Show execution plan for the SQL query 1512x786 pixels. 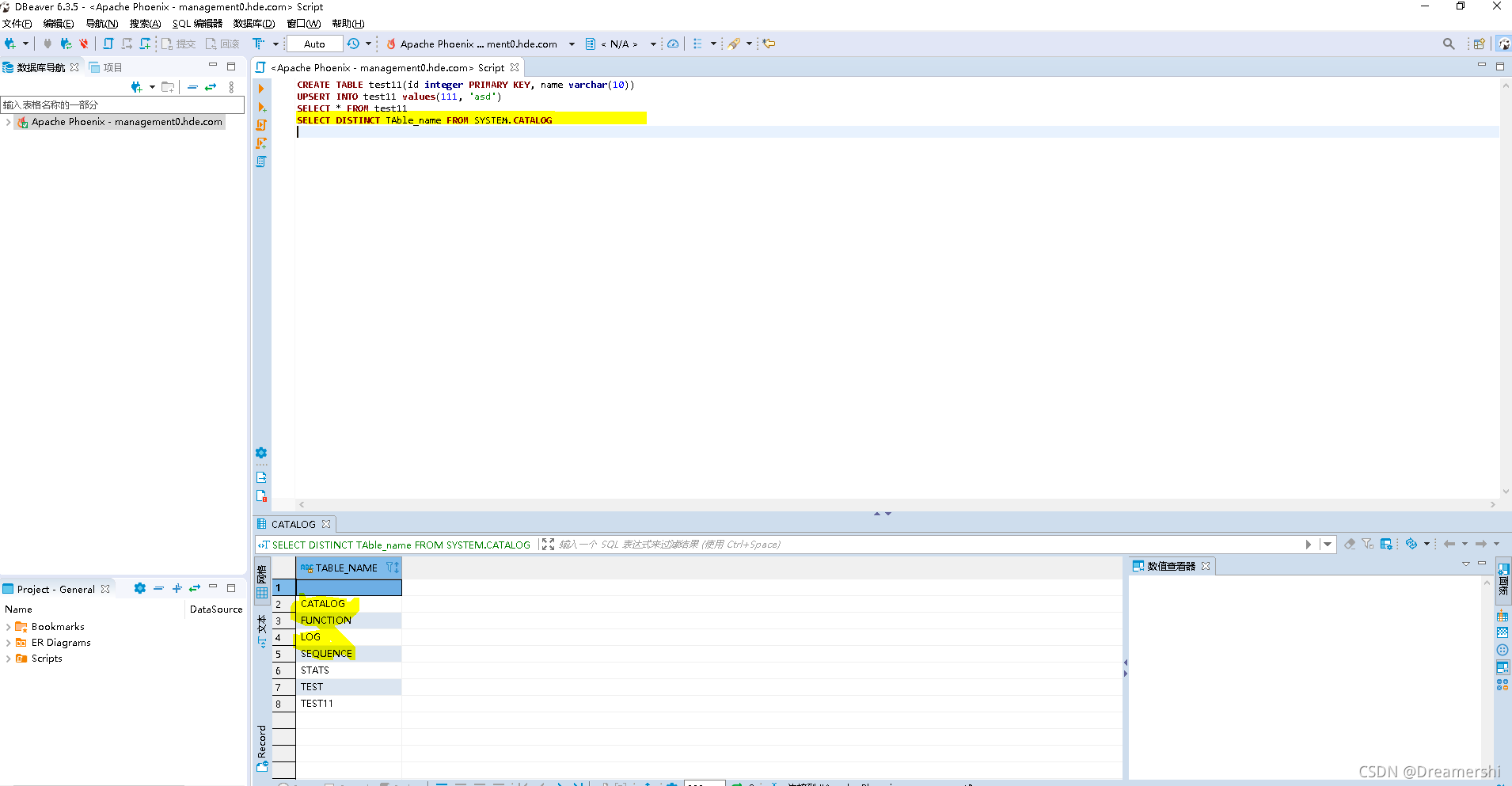(x=261, y=161)
